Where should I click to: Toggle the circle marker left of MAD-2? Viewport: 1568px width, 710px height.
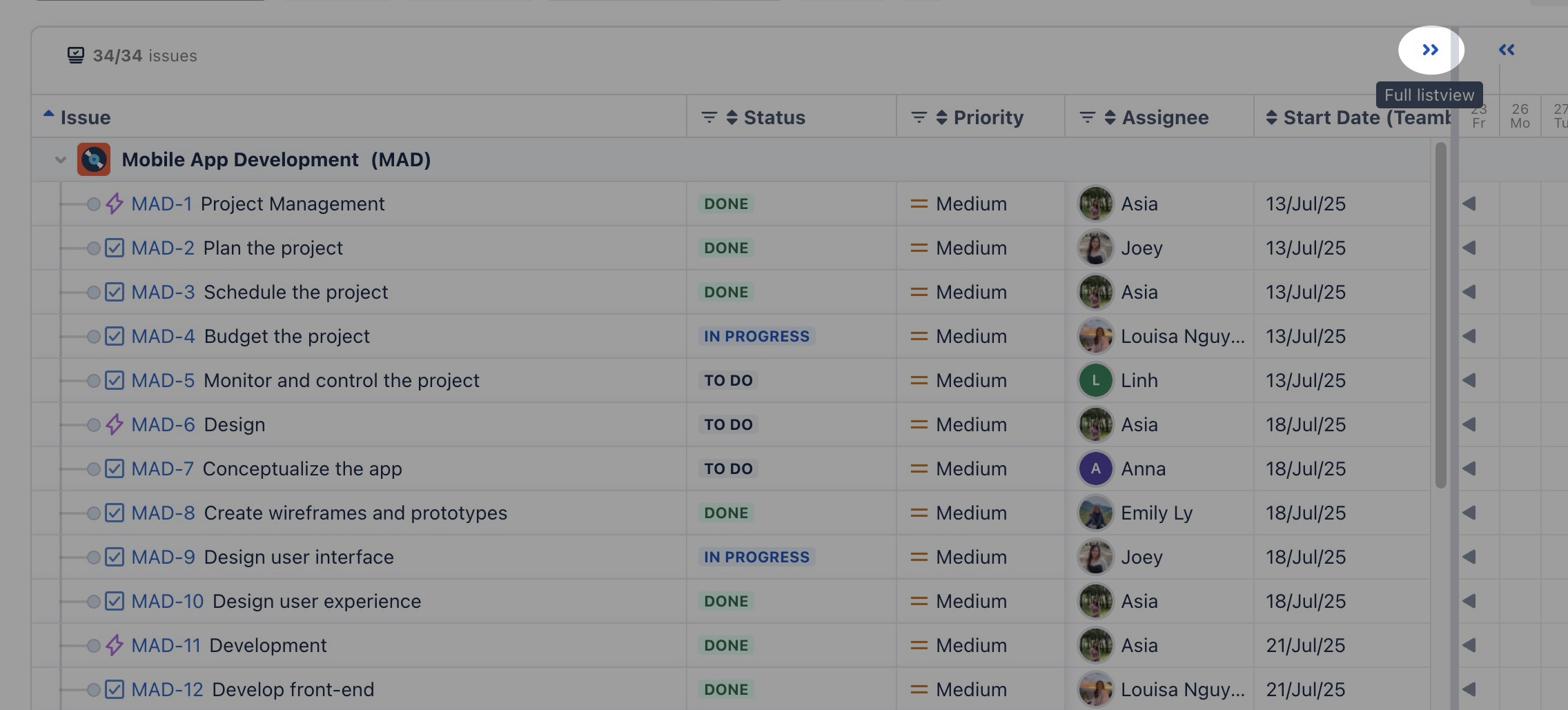pos(93,248)
